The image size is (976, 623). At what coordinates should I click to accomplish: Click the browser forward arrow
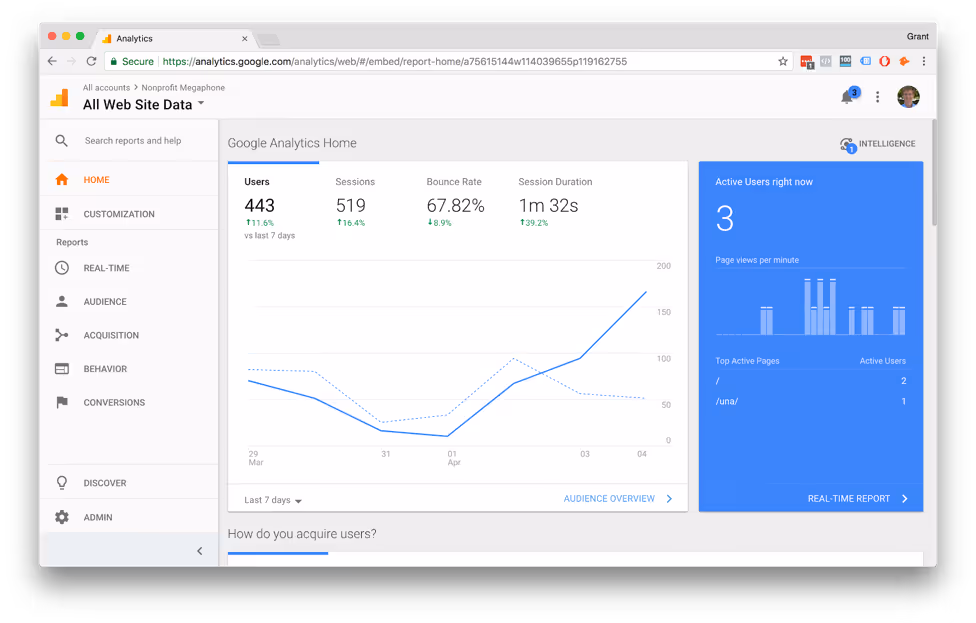tap(72, 61)
